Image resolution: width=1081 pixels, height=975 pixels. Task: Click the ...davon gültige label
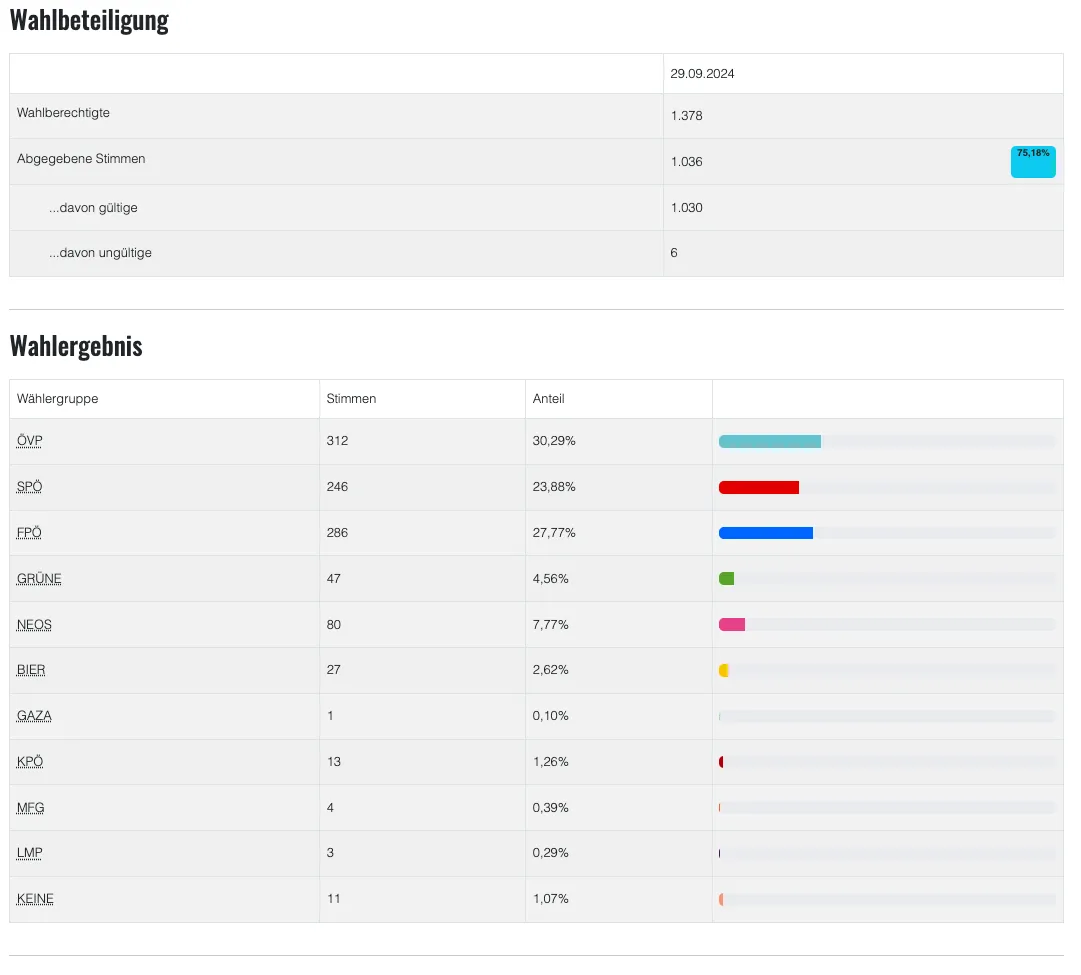click(x=93, y=208)
